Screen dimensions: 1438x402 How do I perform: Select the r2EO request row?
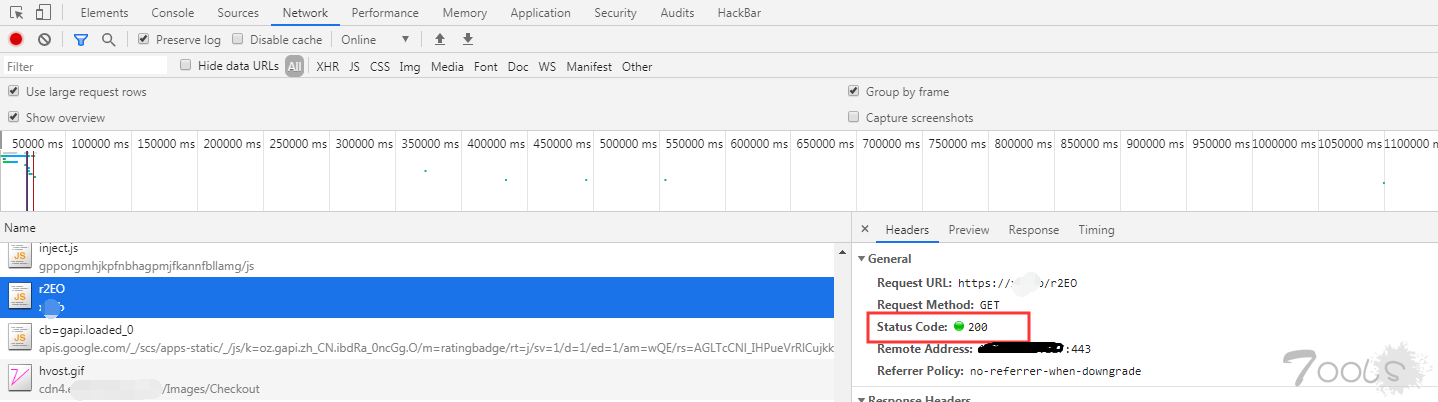tap(417, 297)
